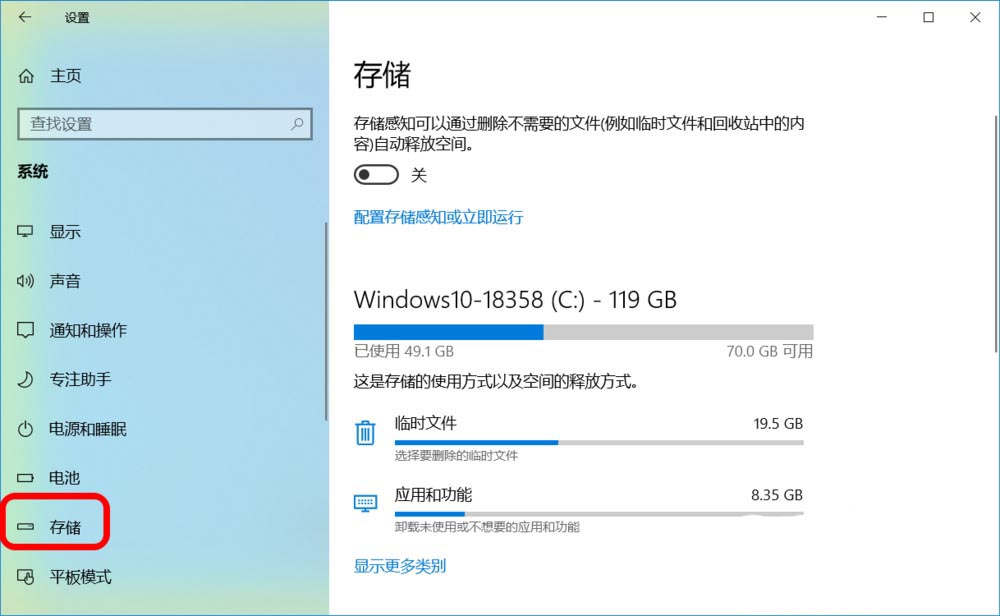Click the 电源和睡眠 power icon
Screen dimensions: 1000x616
coord(24,429)
